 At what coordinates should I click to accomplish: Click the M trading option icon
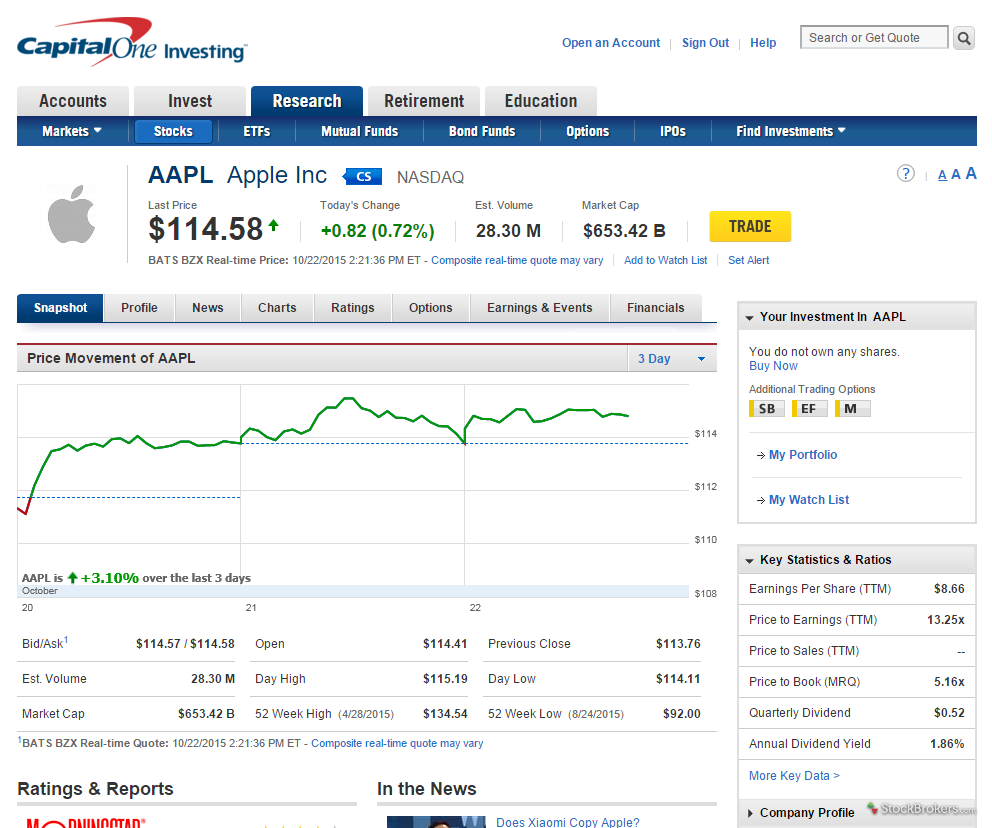(851, 408)
